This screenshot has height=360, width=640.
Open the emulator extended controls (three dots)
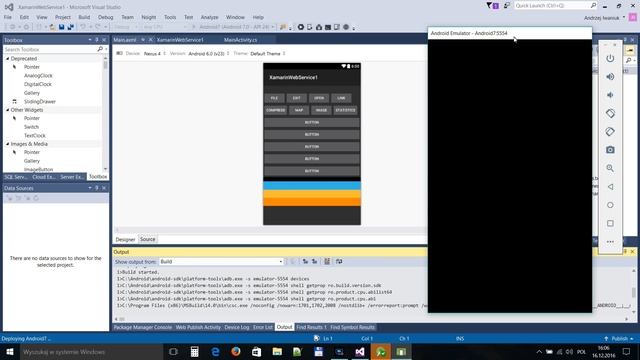pyautogui.click(x=610, y=242)
